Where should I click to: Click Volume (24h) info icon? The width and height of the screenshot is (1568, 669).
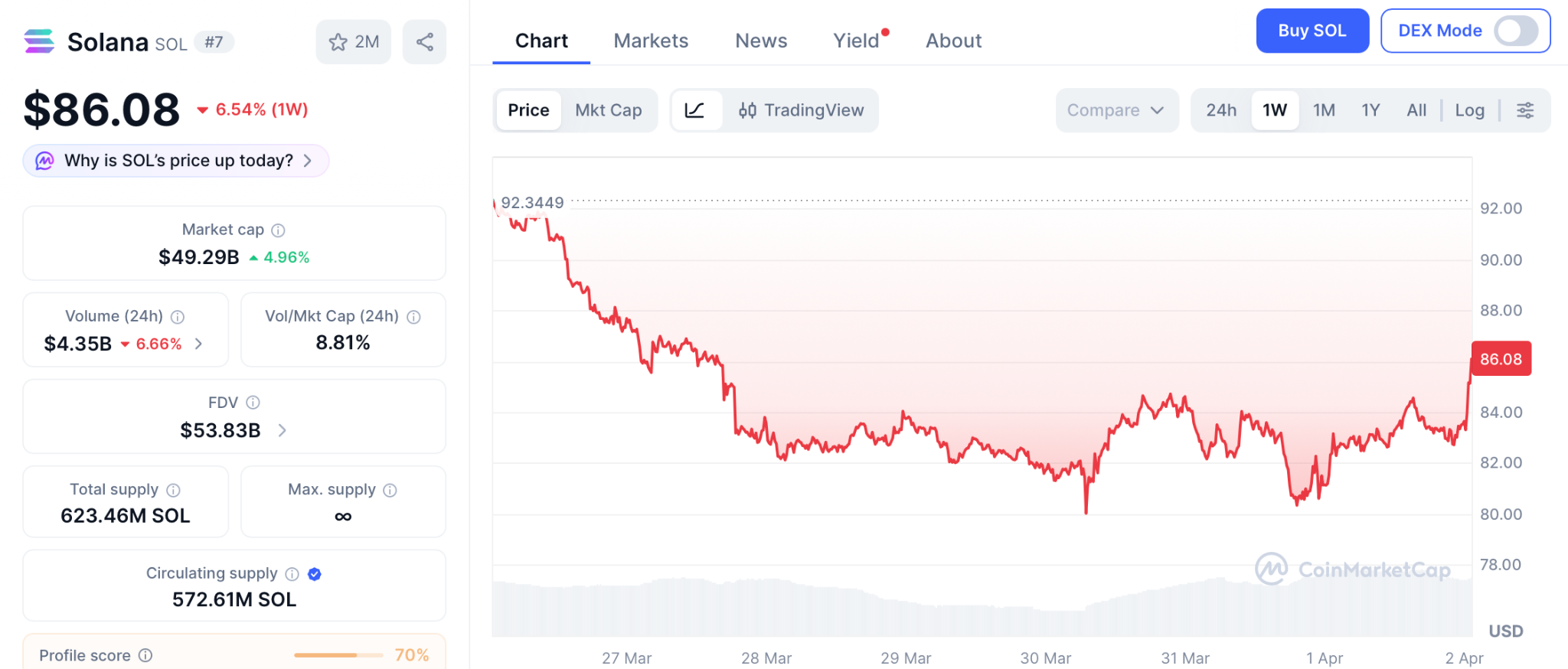[178, 317]
